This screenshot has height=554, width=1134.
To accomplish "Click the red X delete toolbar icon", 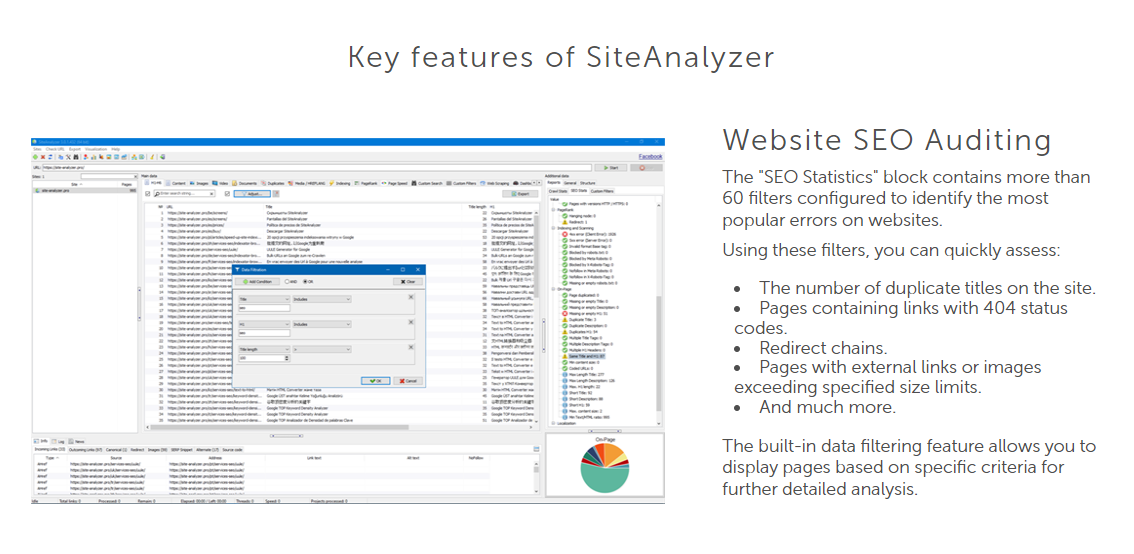I will click(x=43, y=157).
